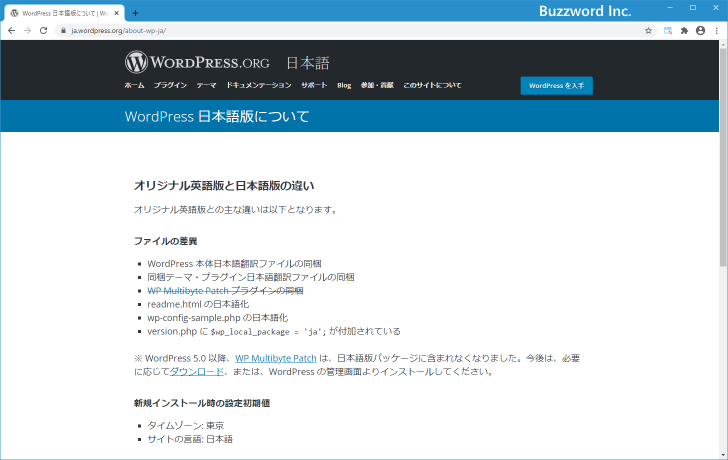728x460 pixels.
Task: Click the browser forward arrow
Action: click(x=27, y=31)
